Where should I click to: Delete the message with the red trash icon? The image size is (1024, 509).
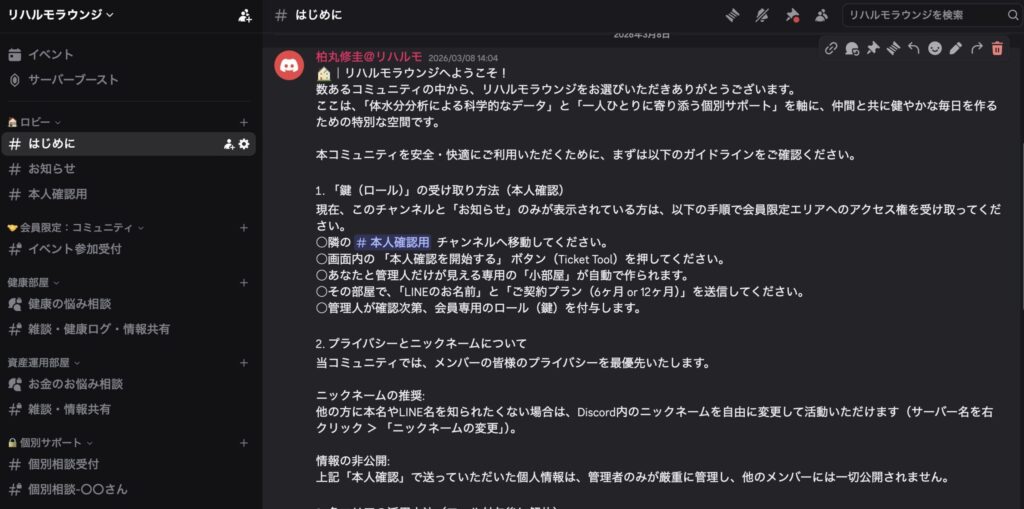pyautogui.click(x=997, y=48)
